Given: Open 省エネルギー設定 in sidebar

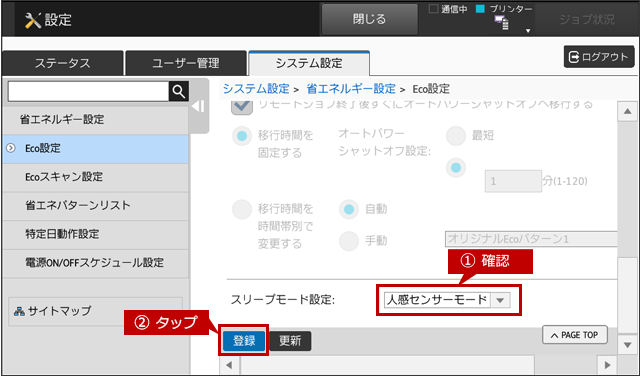Looking at the screenshot, I should (96, 120).
